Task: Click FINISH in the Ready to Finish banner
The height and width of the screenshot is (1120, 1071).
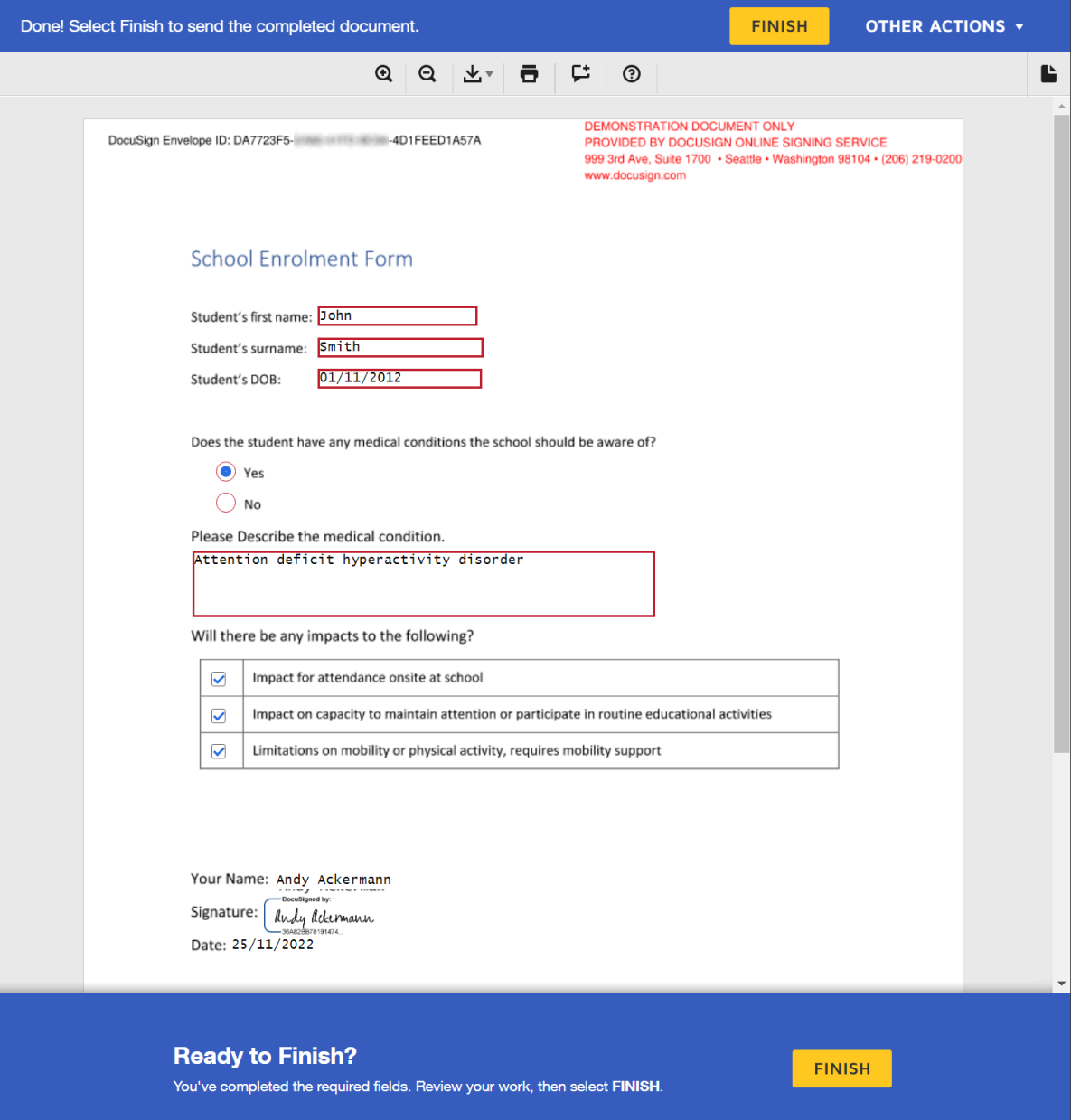Action: coord(841,1068)
